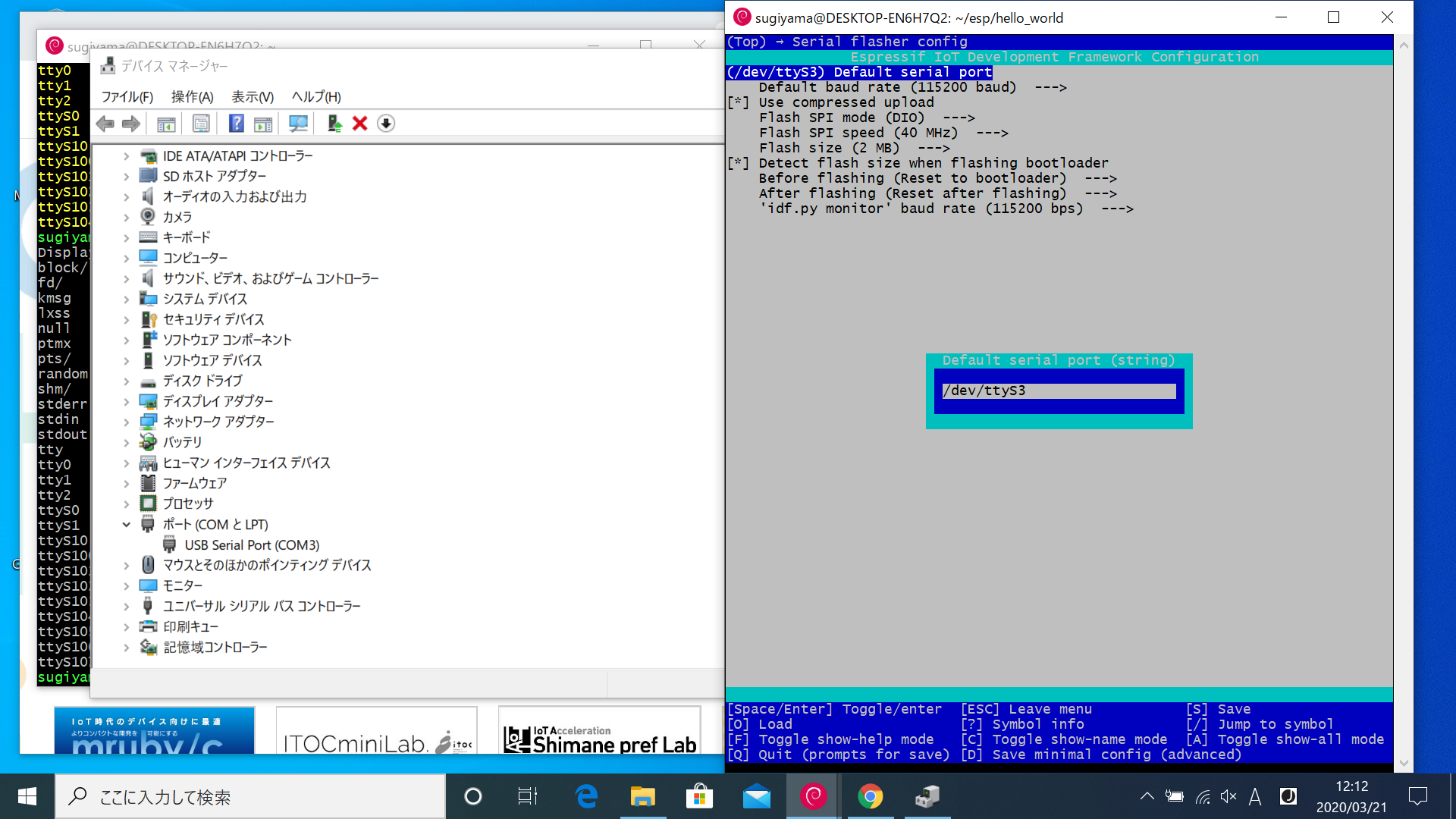Select USB Serial Port (COM3) device

tap(252, 545)
